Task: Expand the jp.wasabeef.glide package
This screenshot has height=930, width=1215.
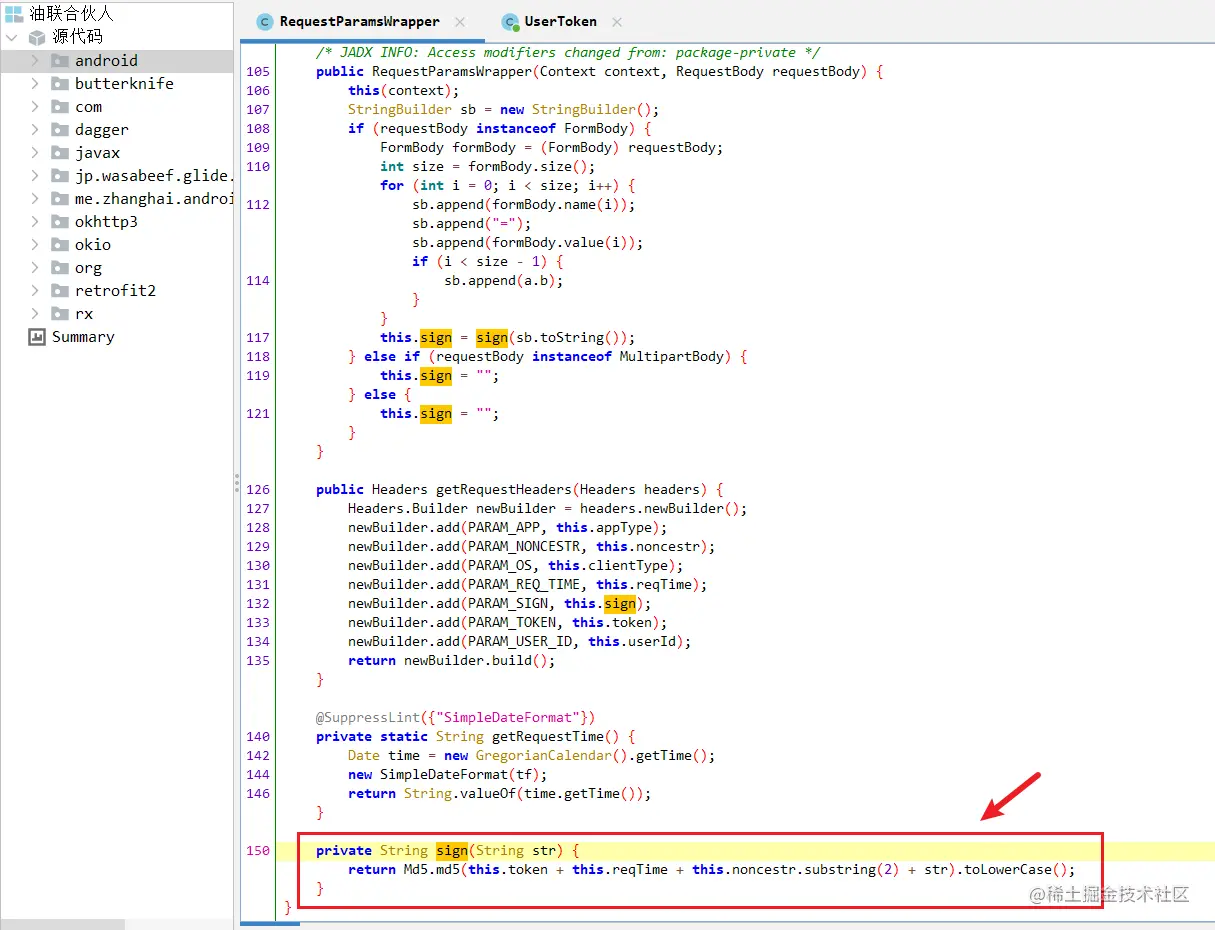Action: click(x=35, y=175)
